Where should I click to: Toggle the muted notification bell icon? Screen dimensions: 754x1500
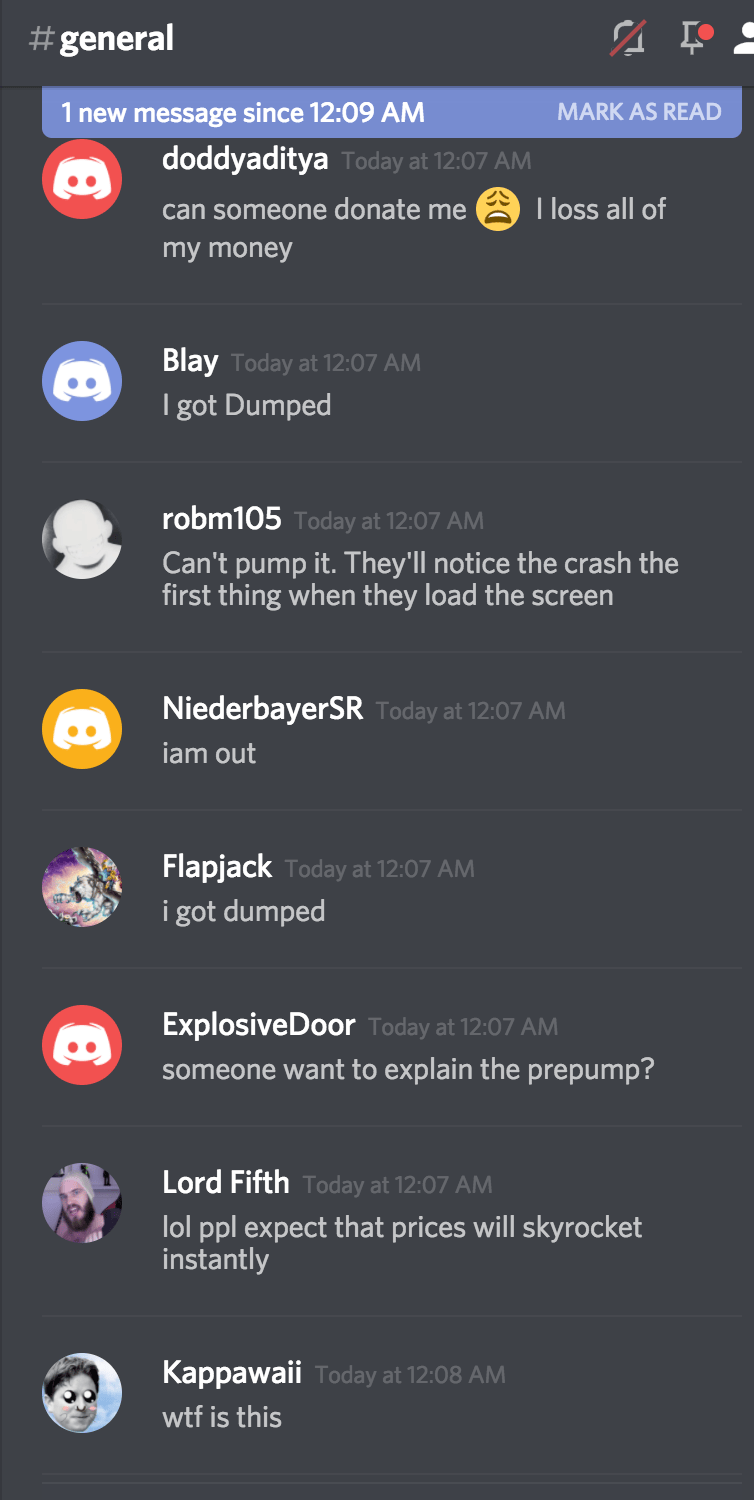pyautogui.click(x=628, y=39)
